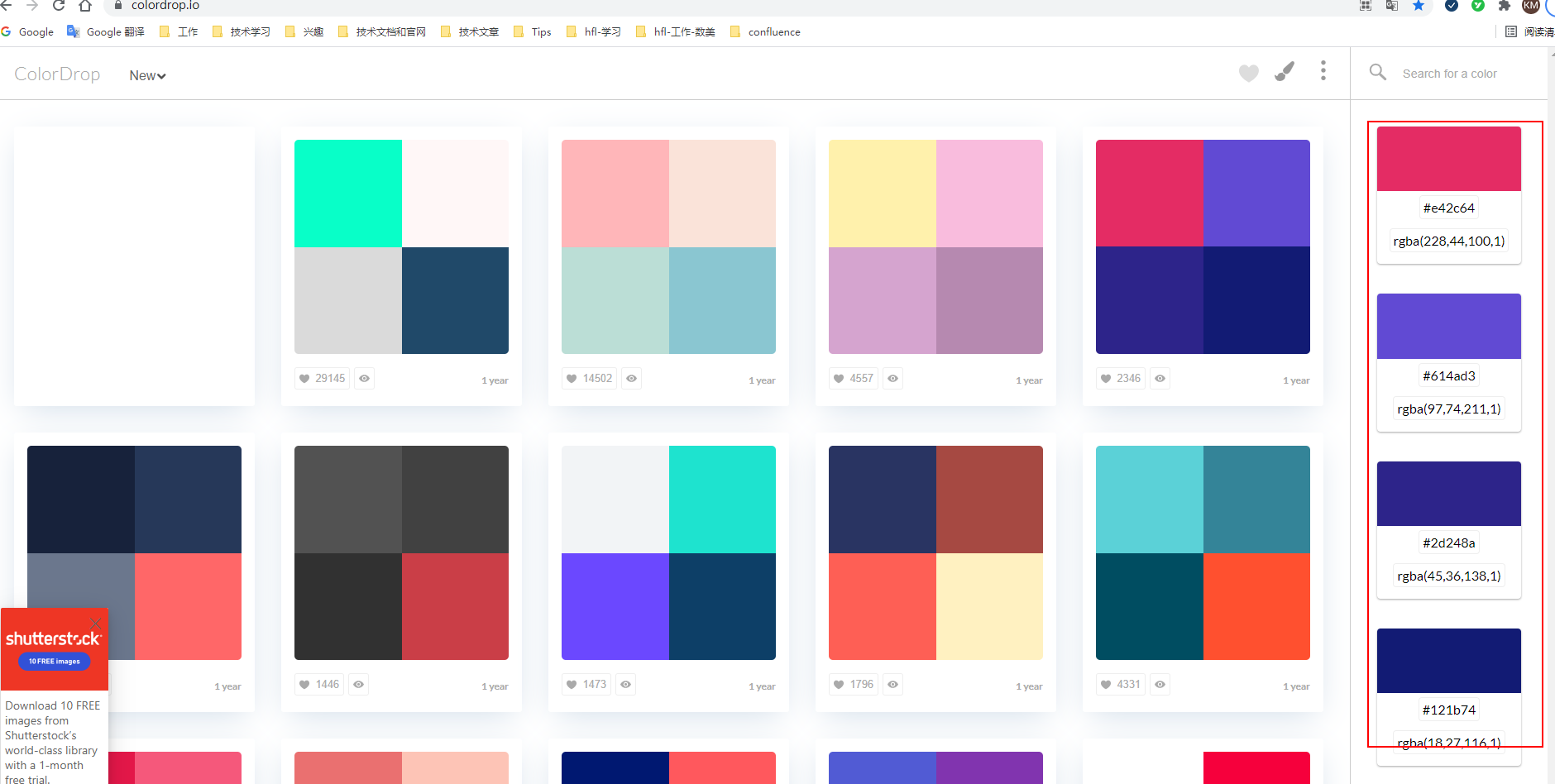Toggle eye view on 1473-likes palette
This screenshot has height=784, width=1555.
click(625, 685)
